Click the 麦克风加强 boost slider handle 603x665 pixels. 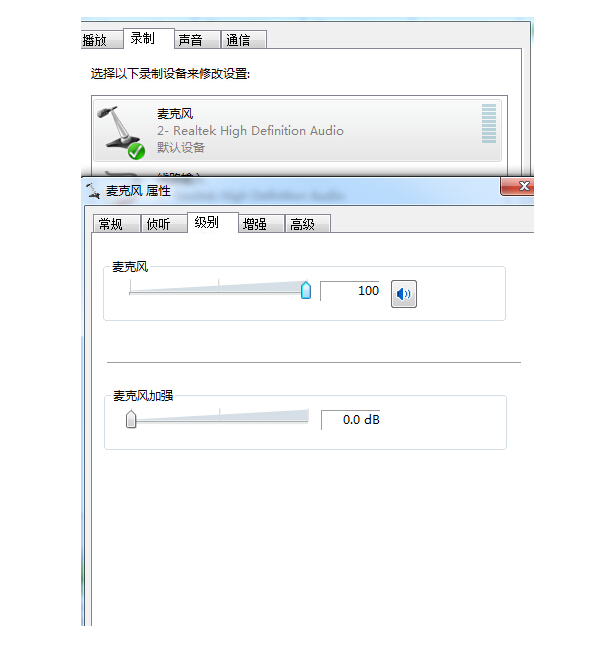tap(131, 419)
